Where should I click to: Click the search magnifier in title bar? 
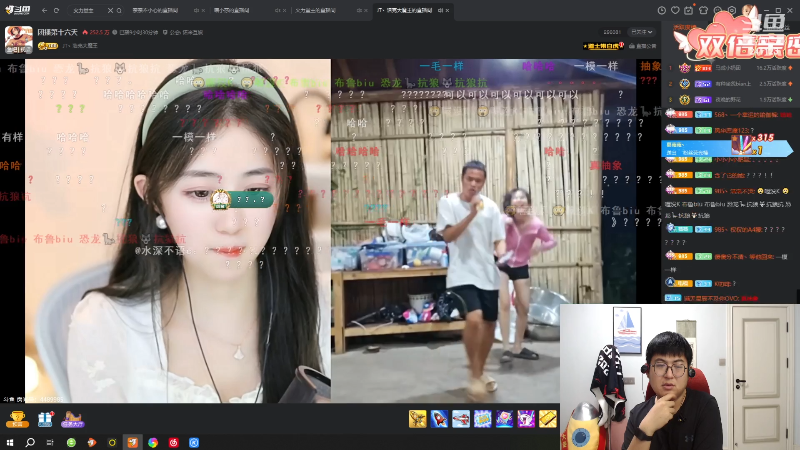[x=119, y=10]
